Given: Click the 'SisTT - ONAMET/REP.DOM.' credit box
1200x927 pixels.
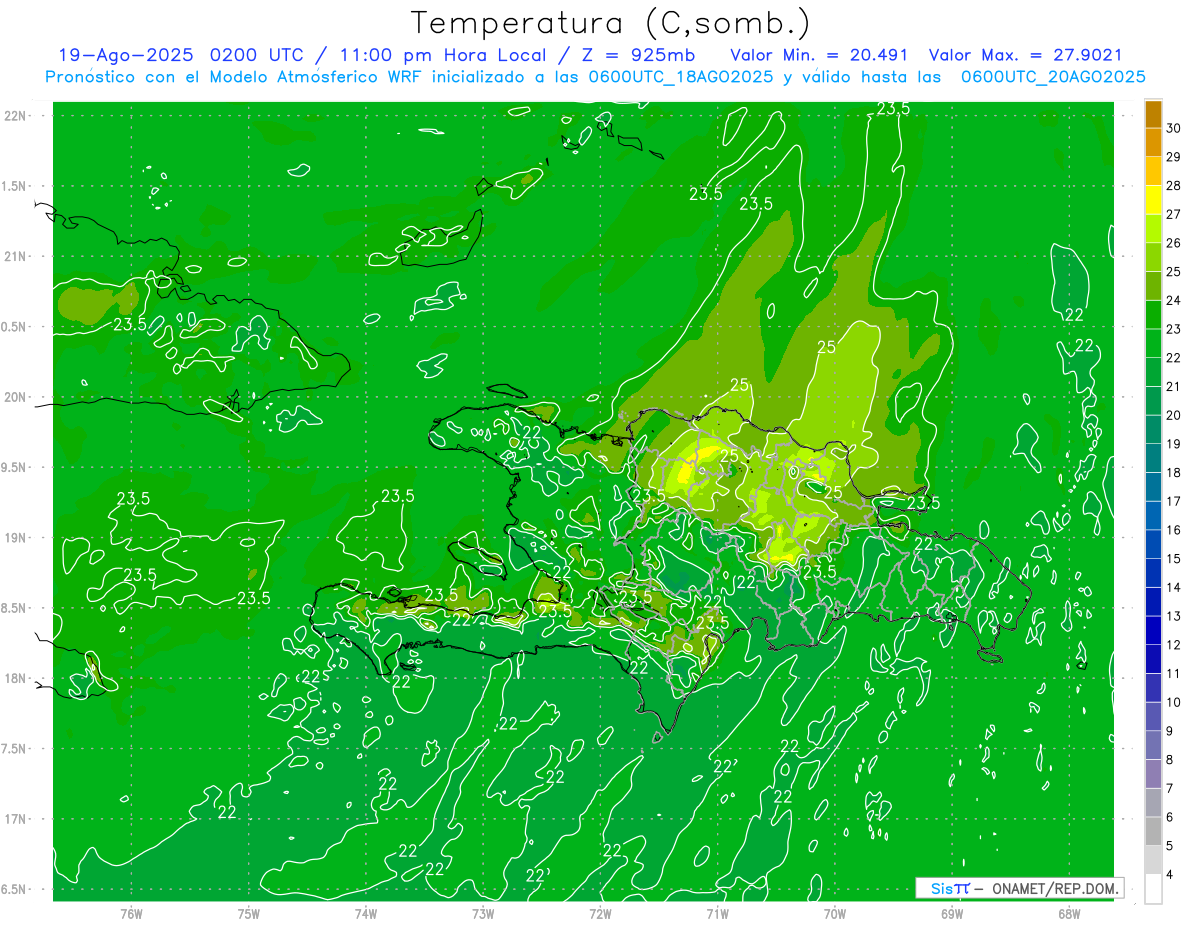Looking at the screenshot, I should click(1019, 888).
